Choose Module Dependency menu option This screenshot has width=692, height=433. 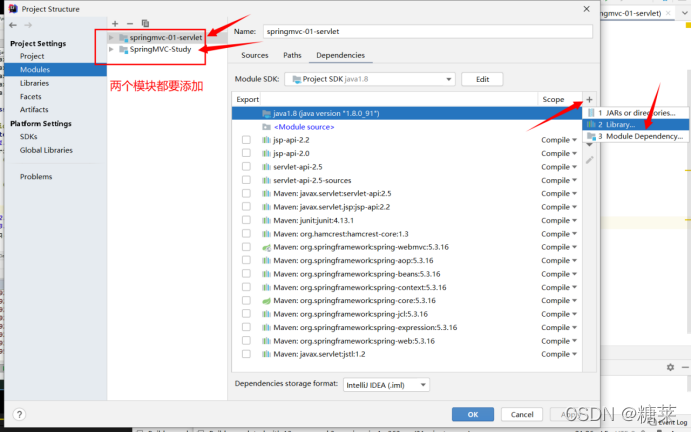[636, 136]
